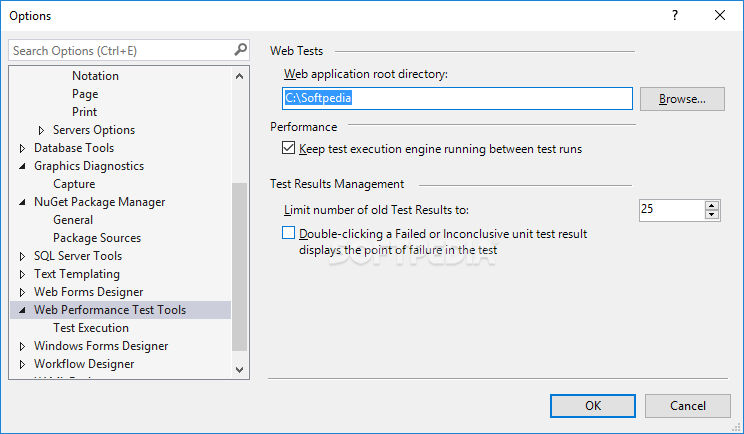Click inside the Search Options field
The image size is (744, 434).
point(120,50)
